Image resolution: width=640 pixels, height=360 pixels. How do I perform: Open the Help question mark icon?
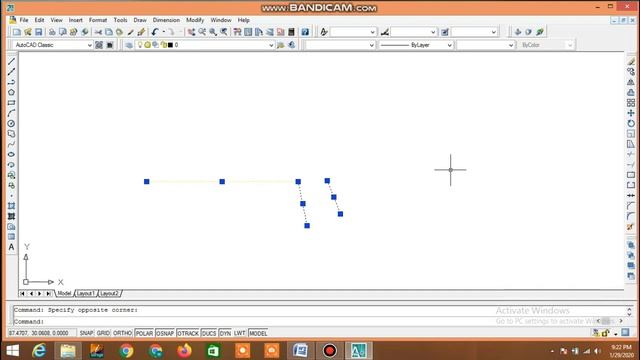[x=305, y=32]
